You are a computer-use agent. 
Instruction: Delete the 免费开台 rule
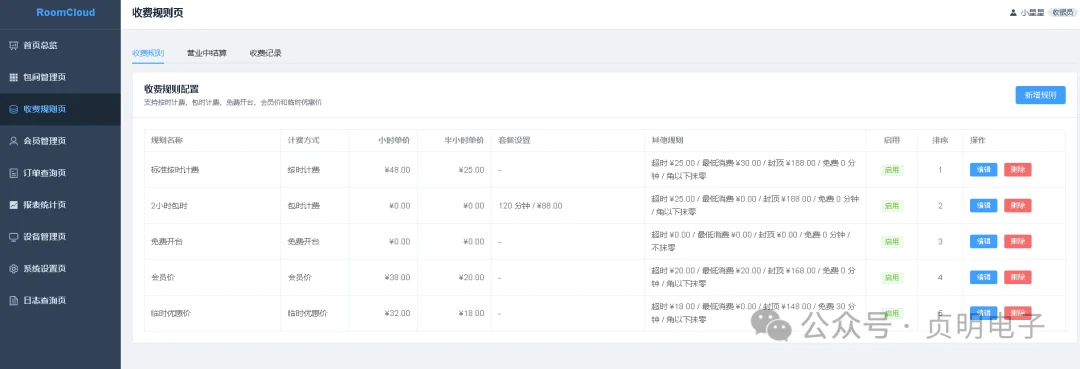(x=1018, y=241)
